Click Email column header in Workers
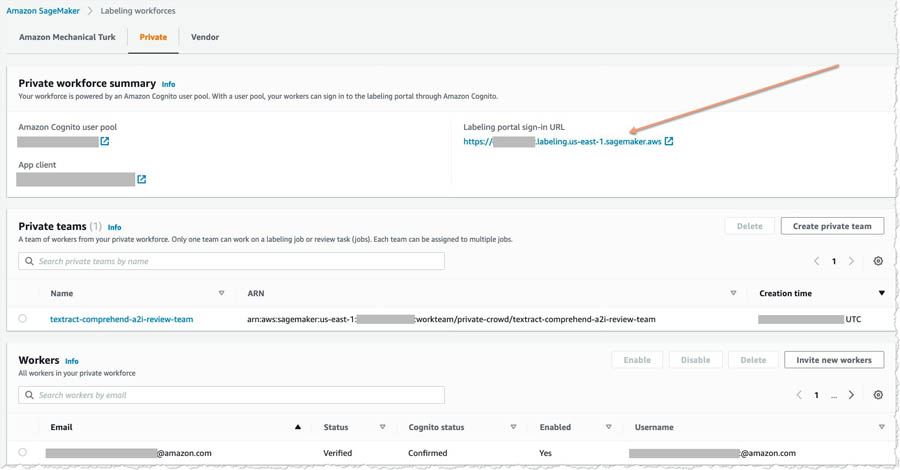The height and width of the screenshot is (470, 900). tap(61, 427)
